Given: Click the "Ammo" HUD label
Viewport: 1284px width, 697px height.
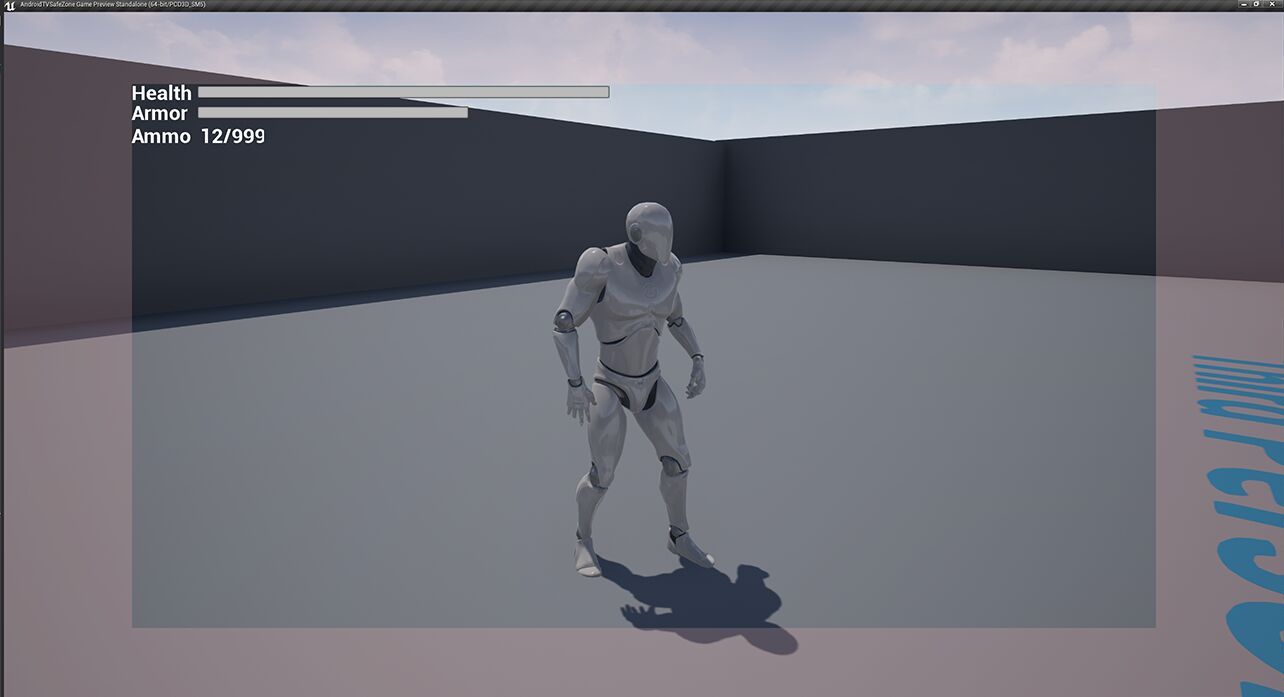Looking at the screenshot, I should point(161,136).
